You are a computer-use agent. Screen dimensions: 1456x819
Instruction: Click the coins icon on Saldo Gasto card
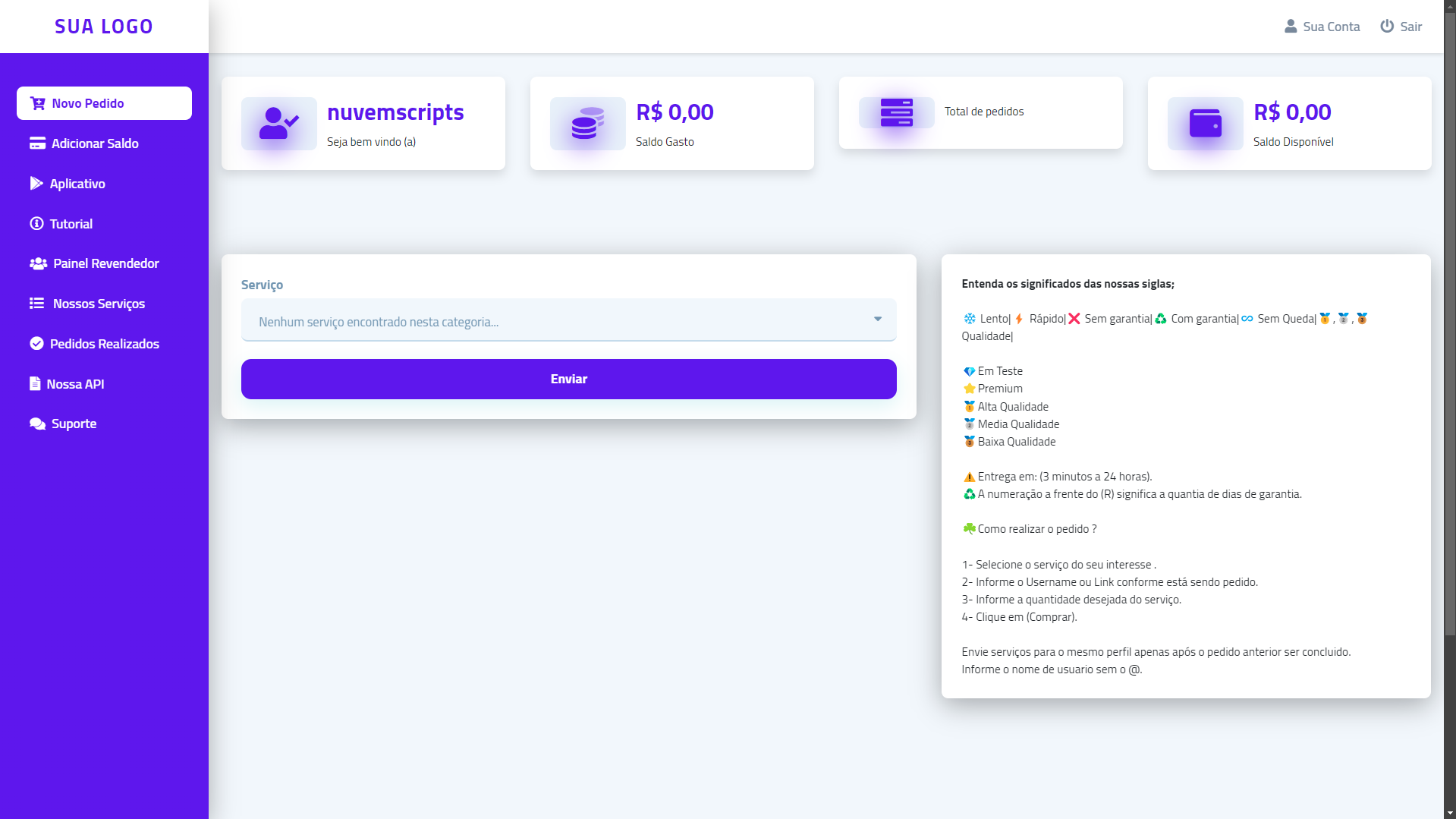[587, 123]
